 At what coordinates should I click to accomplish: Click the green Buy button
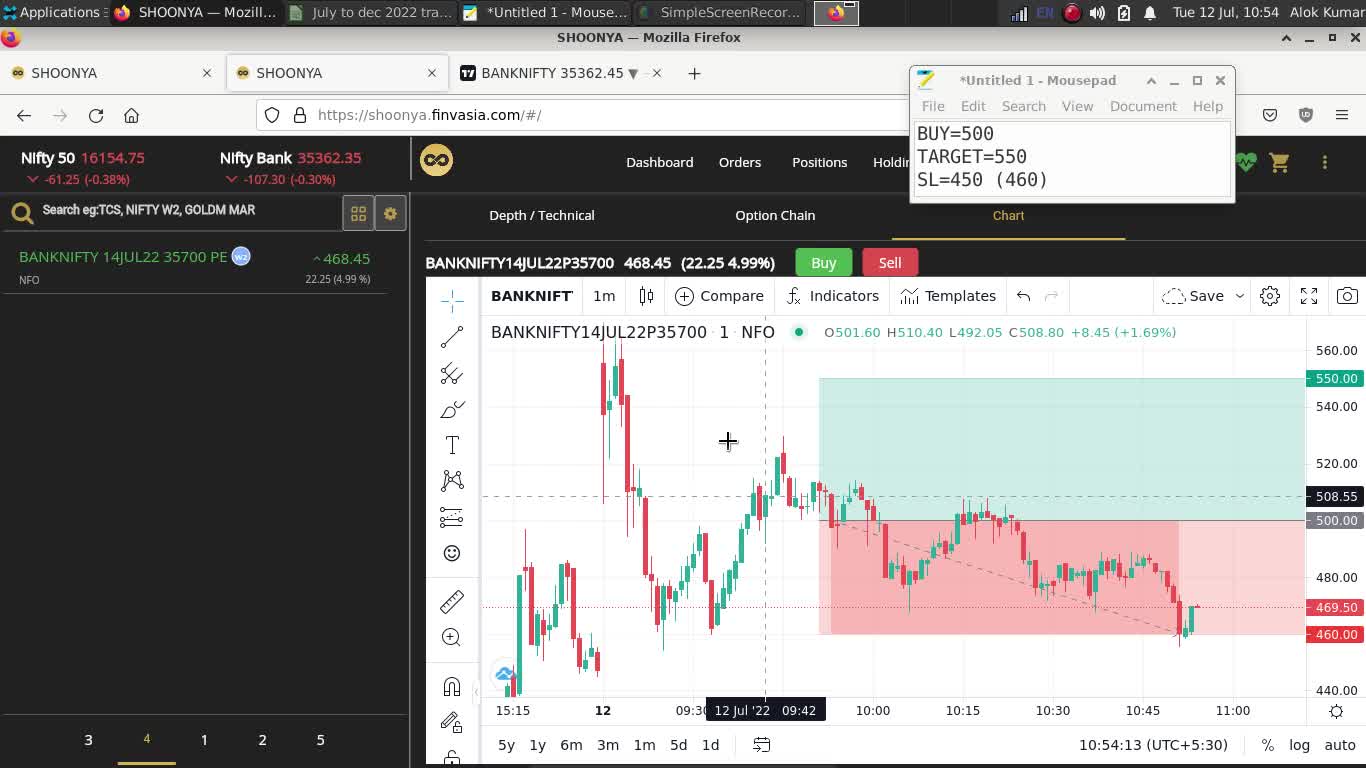click(824, 263)
